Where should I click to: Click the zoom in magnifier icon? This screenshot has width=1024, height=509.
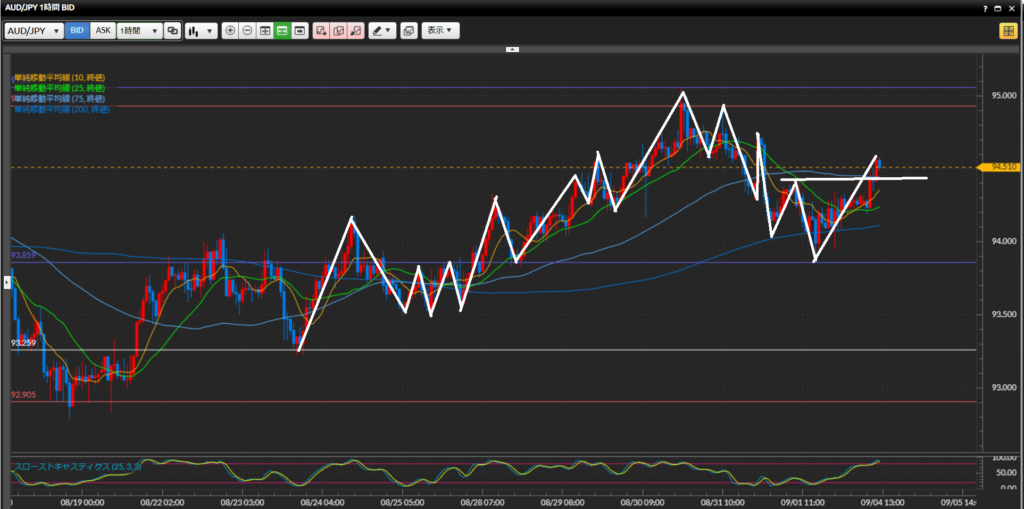pyautogui.click(x=231, y=31)
